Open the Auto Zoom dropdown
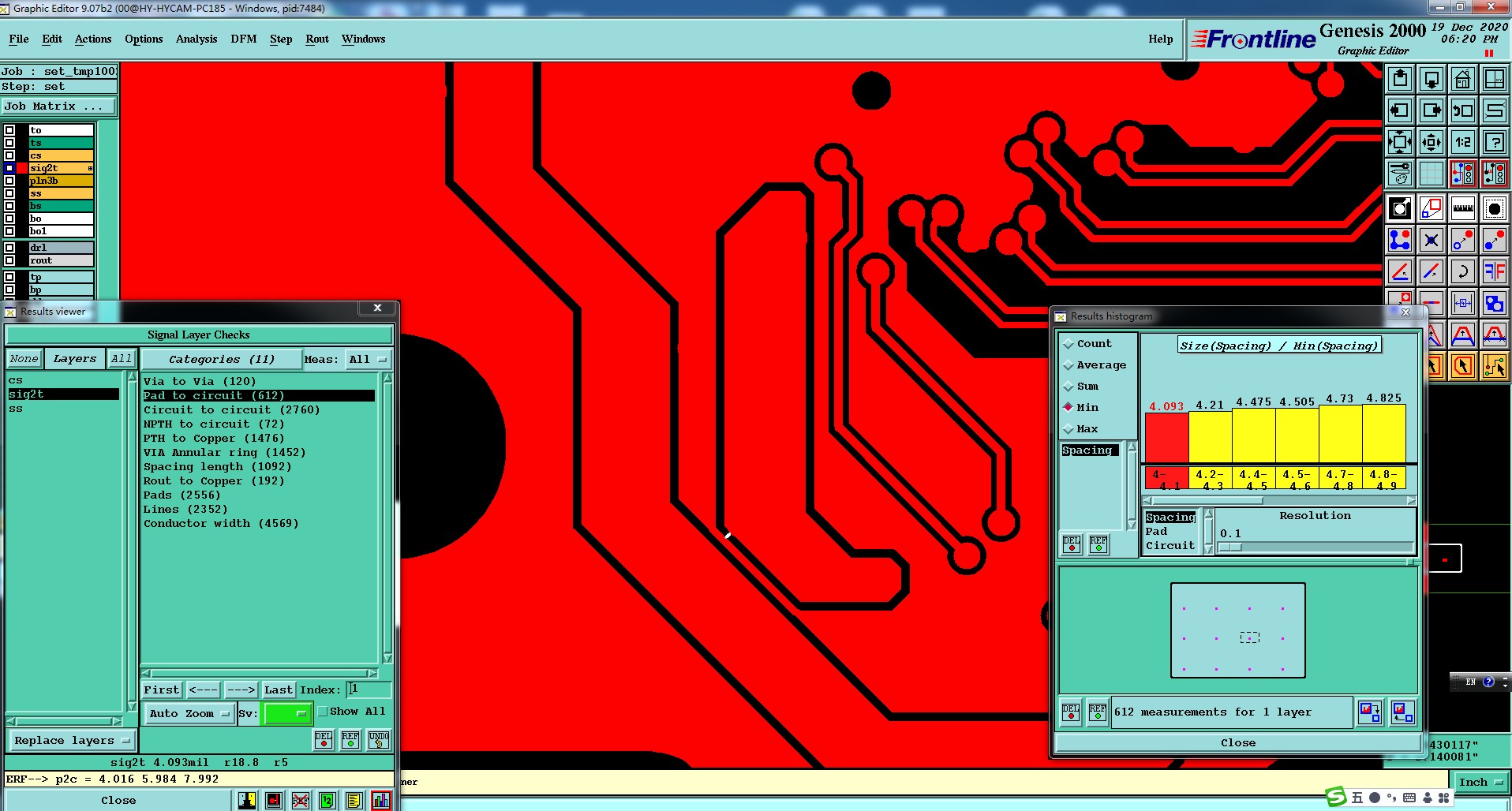The width and height of the screenshot is (1512, 811). 189,714
